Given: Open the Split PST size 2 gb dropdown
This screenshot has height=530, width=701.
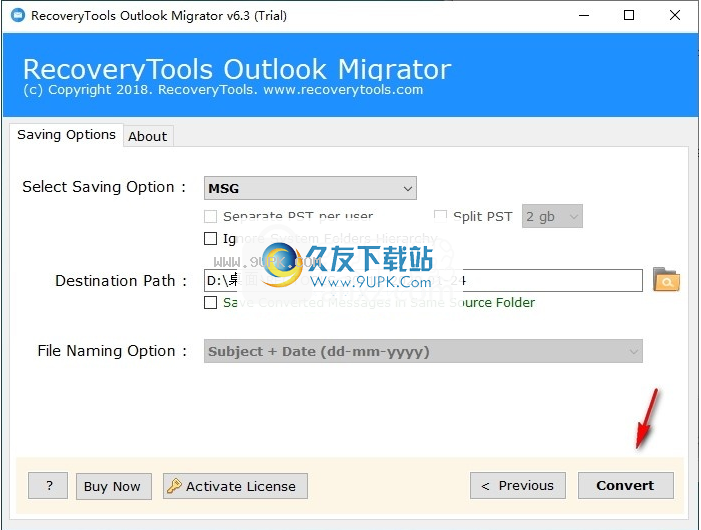Looking at the screenshot, I should [x=552, y=216].
